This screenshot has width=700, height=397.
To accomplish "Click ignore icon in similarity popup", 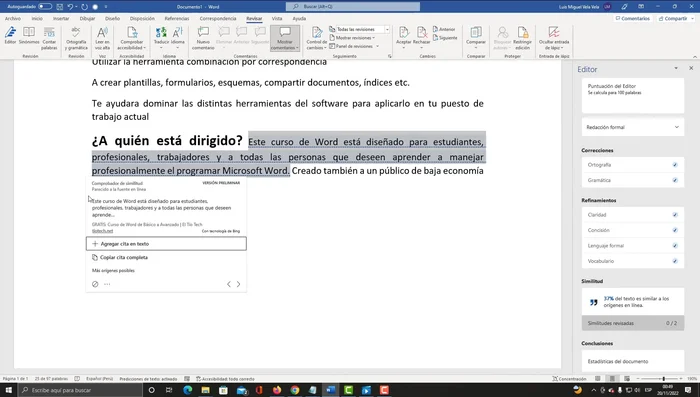I will tap(95, 284).
